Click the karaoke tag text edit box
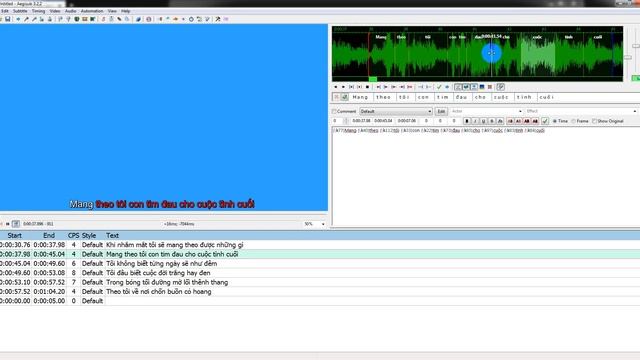640x360 pixels. [x=486, y=176]
